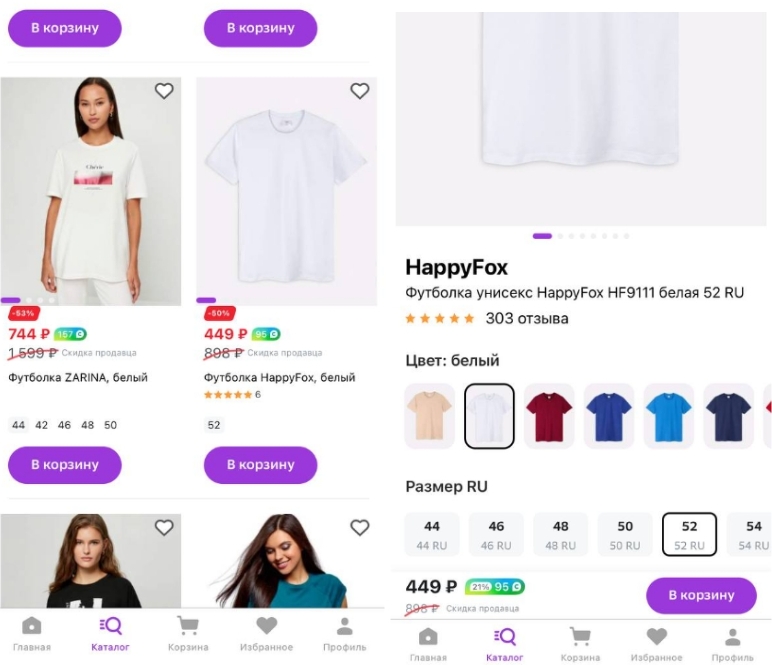Select the burgundy t-shirt color swatch
Viewport: 772px width, 665px height.
coord(549,415)
